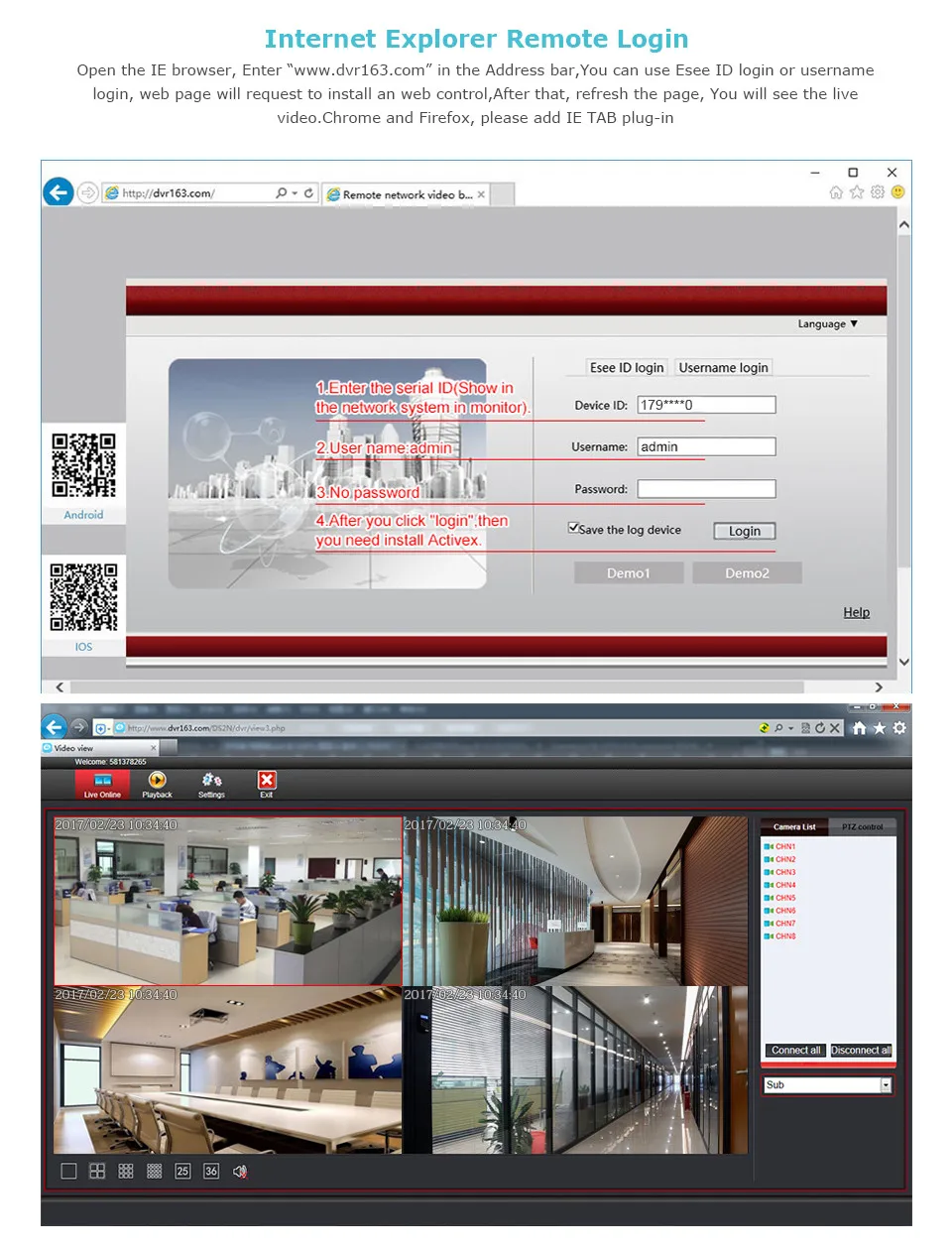The image size is (952, 1250).
Task: Click the Connect all button
Action: [795, 1051]
